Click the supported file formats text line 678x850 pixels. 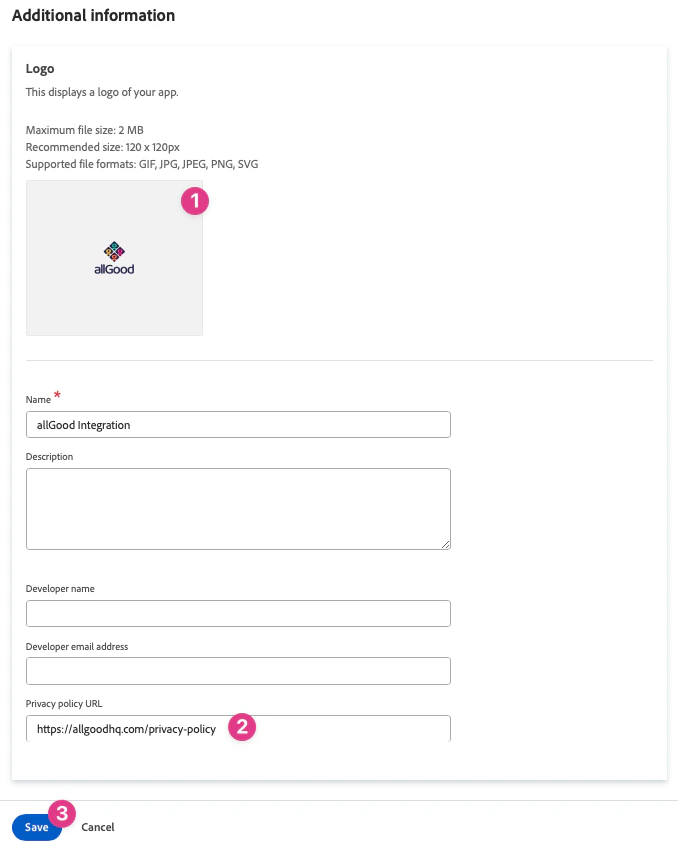coord(142,164)
